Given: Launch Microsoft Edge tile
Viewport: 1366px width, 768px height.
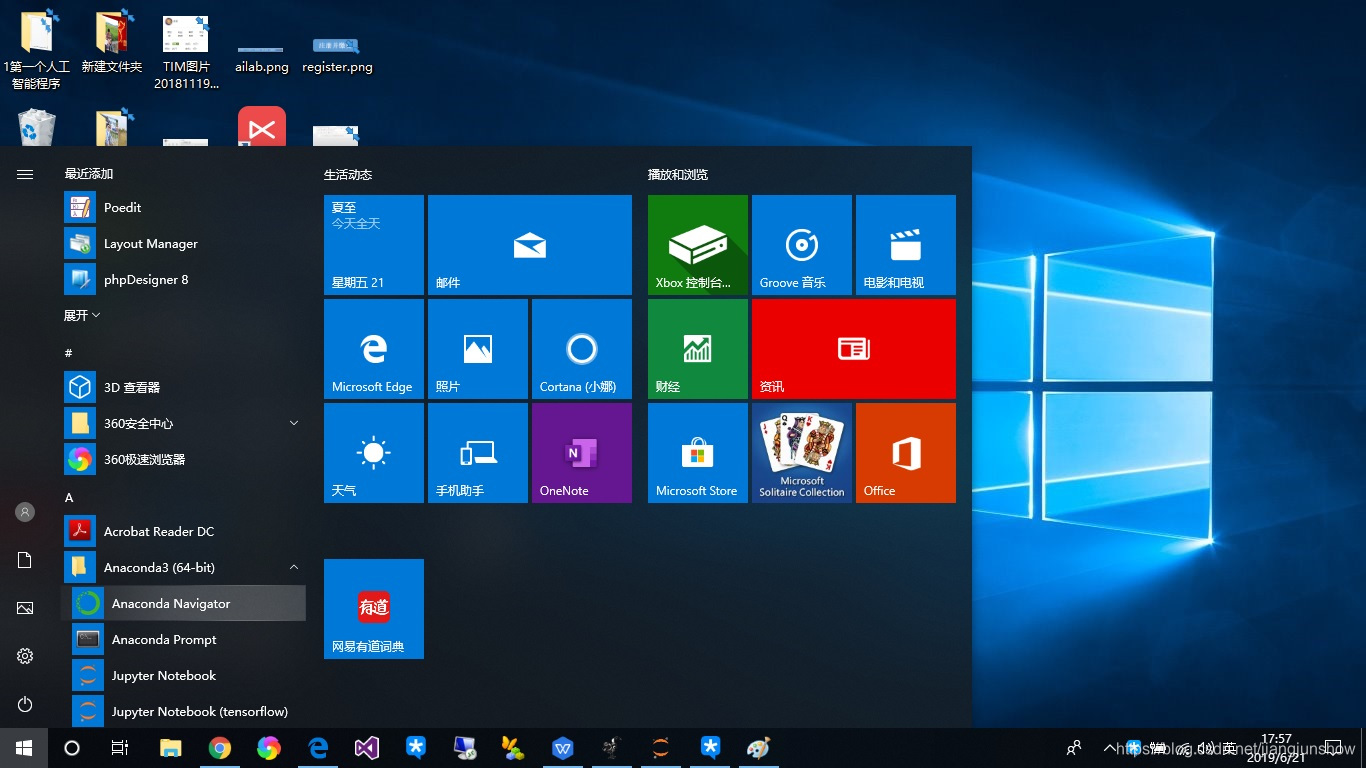Looking at the screenshot, I should coord(374,349).
